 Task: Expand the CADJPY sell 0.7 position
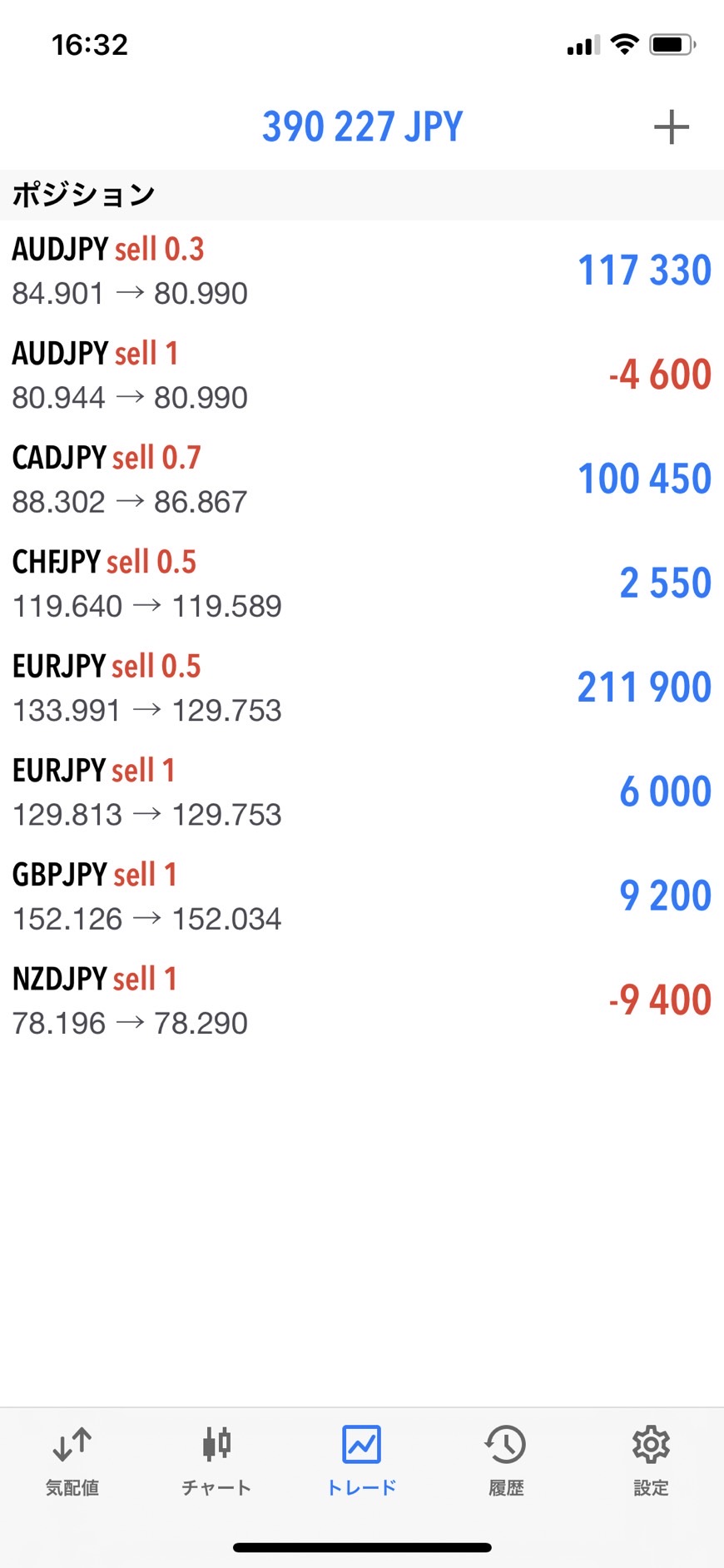coord(362,479)
